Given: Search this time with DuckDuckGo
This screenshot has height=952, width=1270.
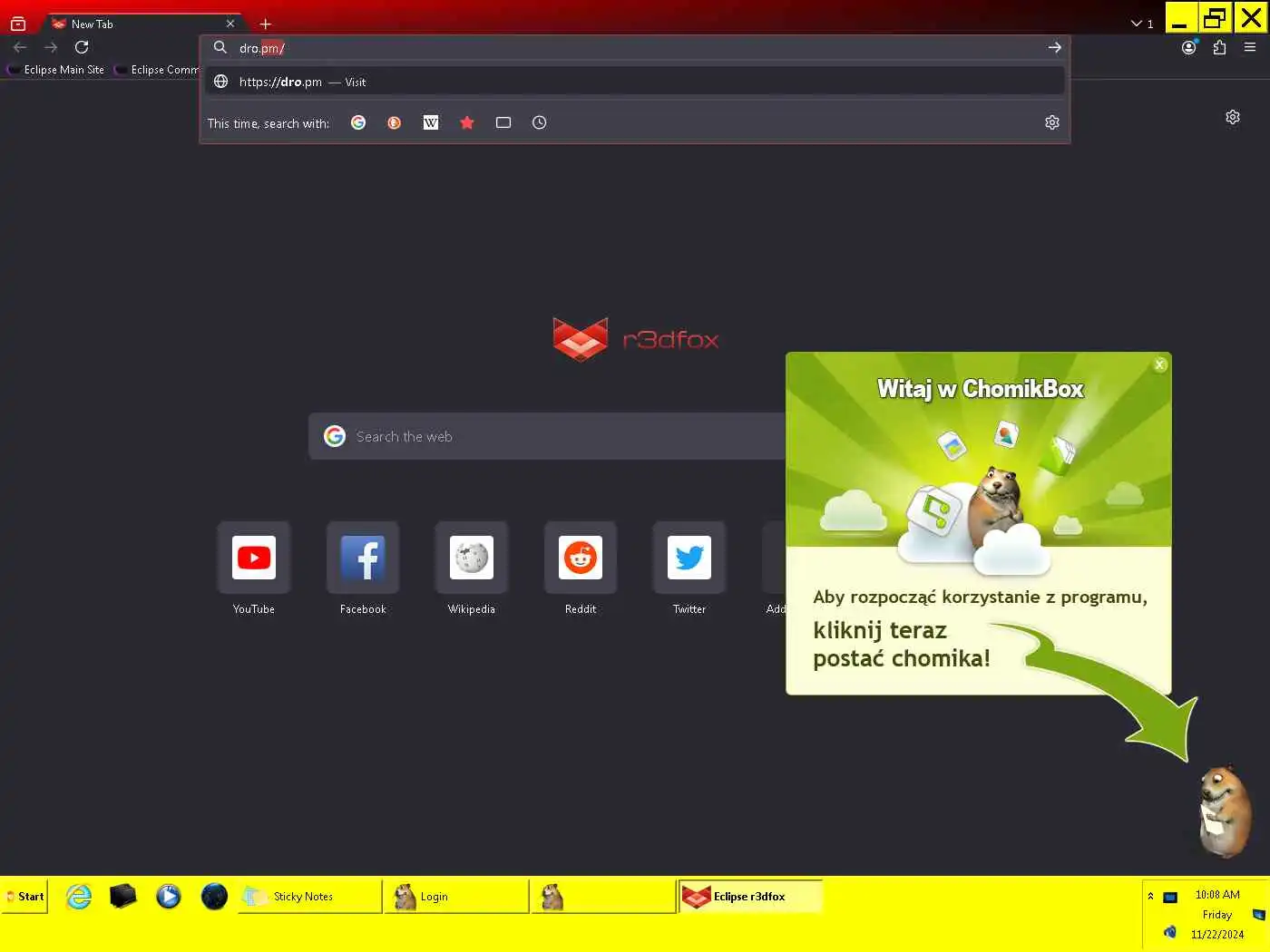Looking at the screenshot, I should 395,122.
